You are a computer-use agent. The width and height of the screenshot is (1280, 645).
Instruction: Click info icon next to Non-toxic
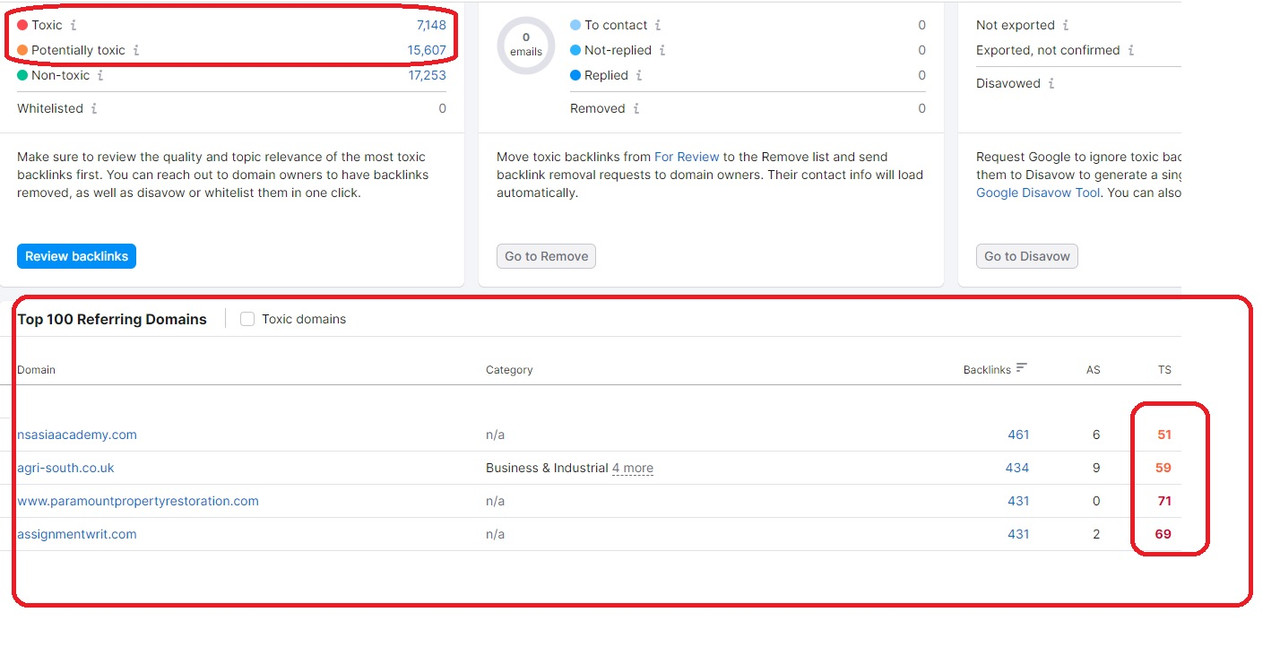click(x=101, y=75)
